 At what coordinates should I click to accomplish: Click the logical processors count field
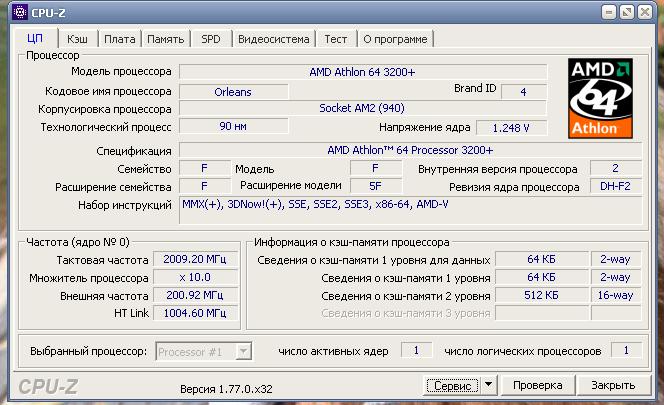pyautogui.click(x=626, y=350)
